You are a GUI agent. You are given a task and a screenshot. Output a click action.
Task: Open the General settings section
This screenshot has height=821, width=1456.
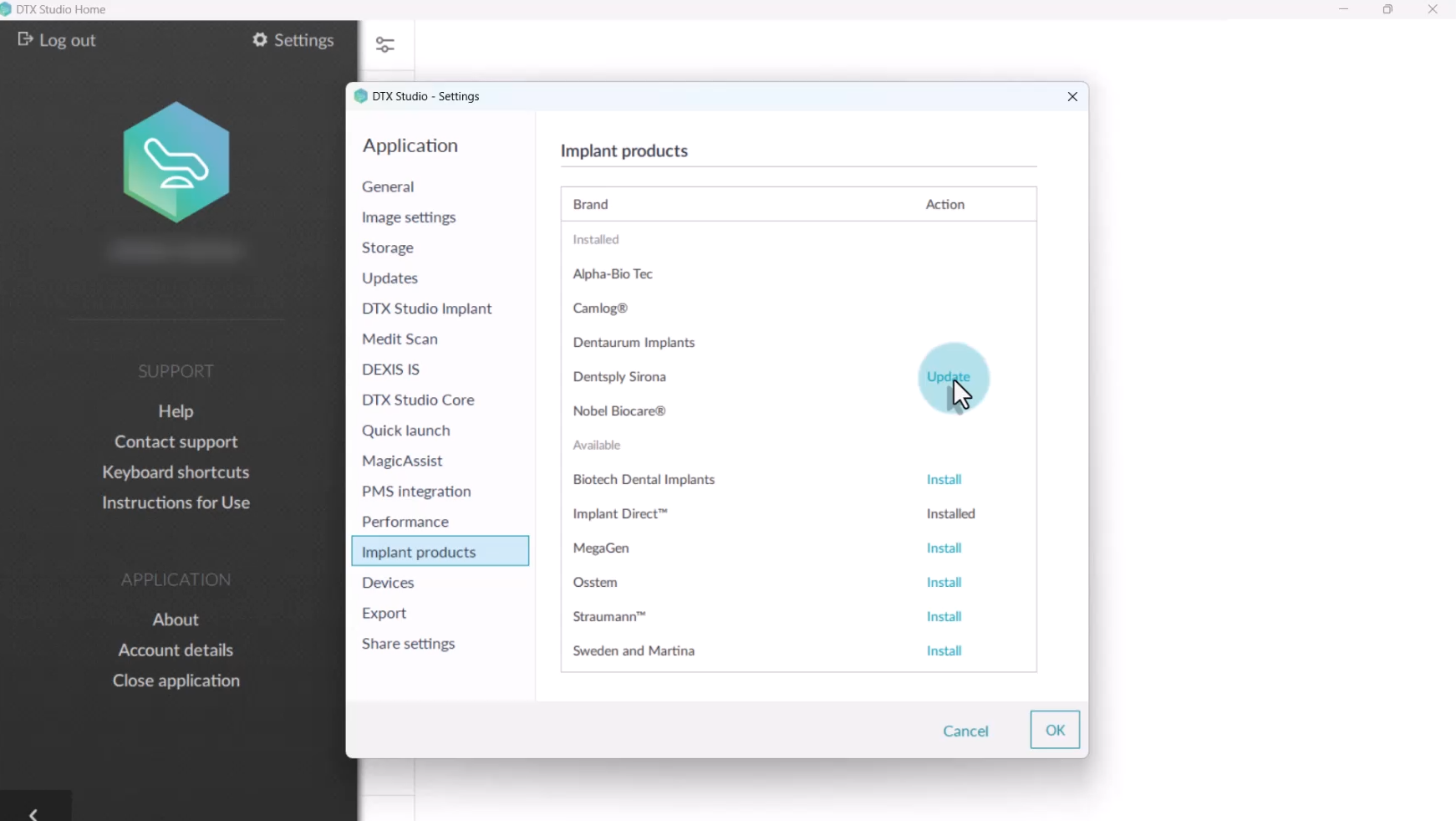pos(388,186)
